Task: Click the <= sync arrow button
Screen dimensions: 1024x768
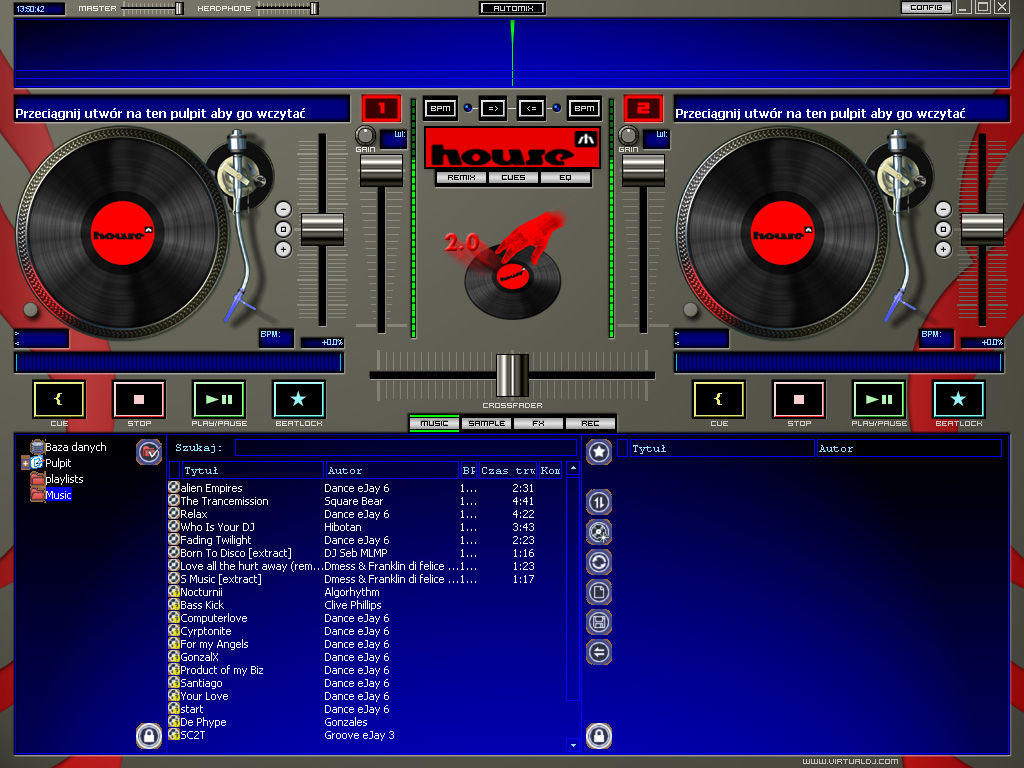Action: coord(532,108)
